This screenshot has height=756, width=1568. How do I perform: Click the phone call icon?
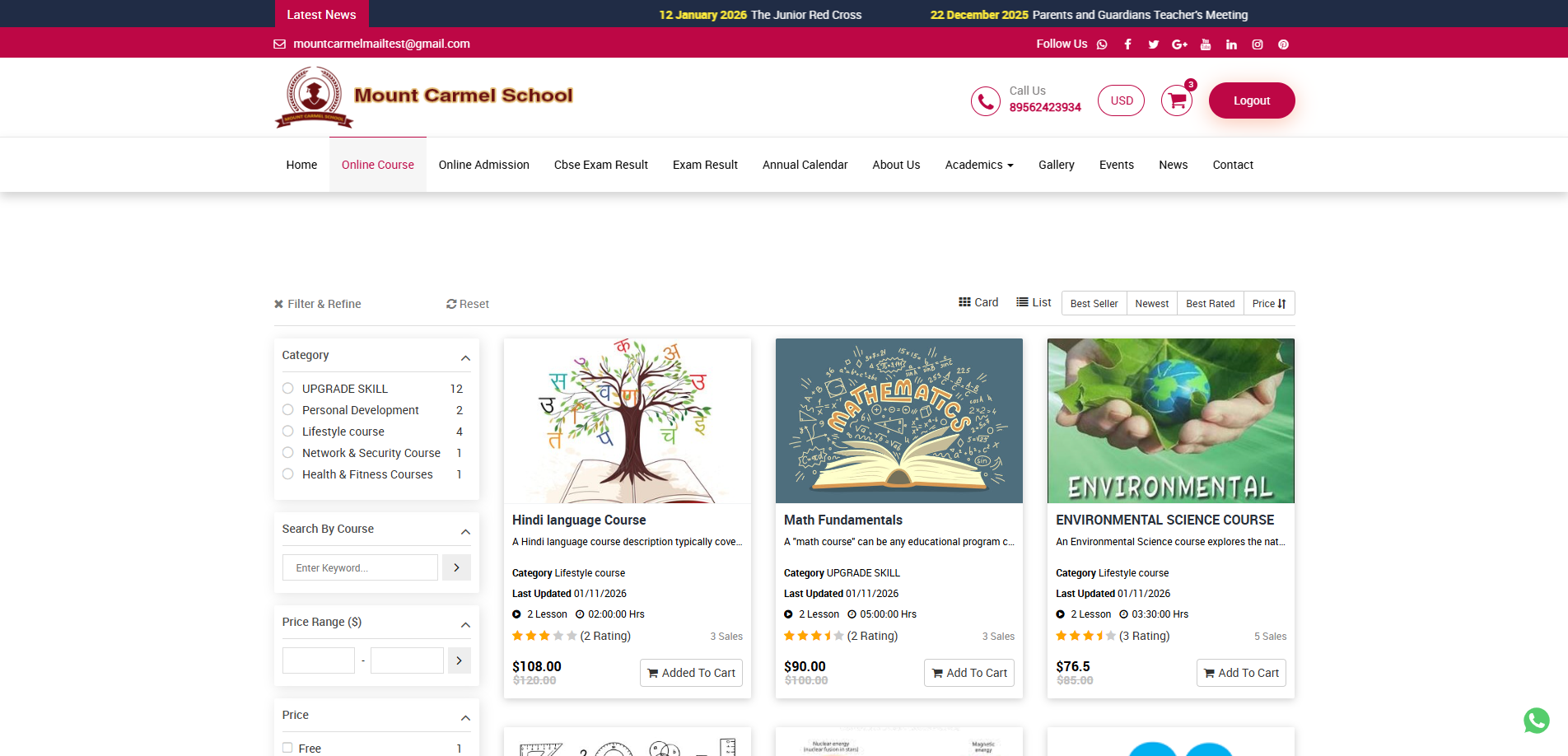click(985, 101)
